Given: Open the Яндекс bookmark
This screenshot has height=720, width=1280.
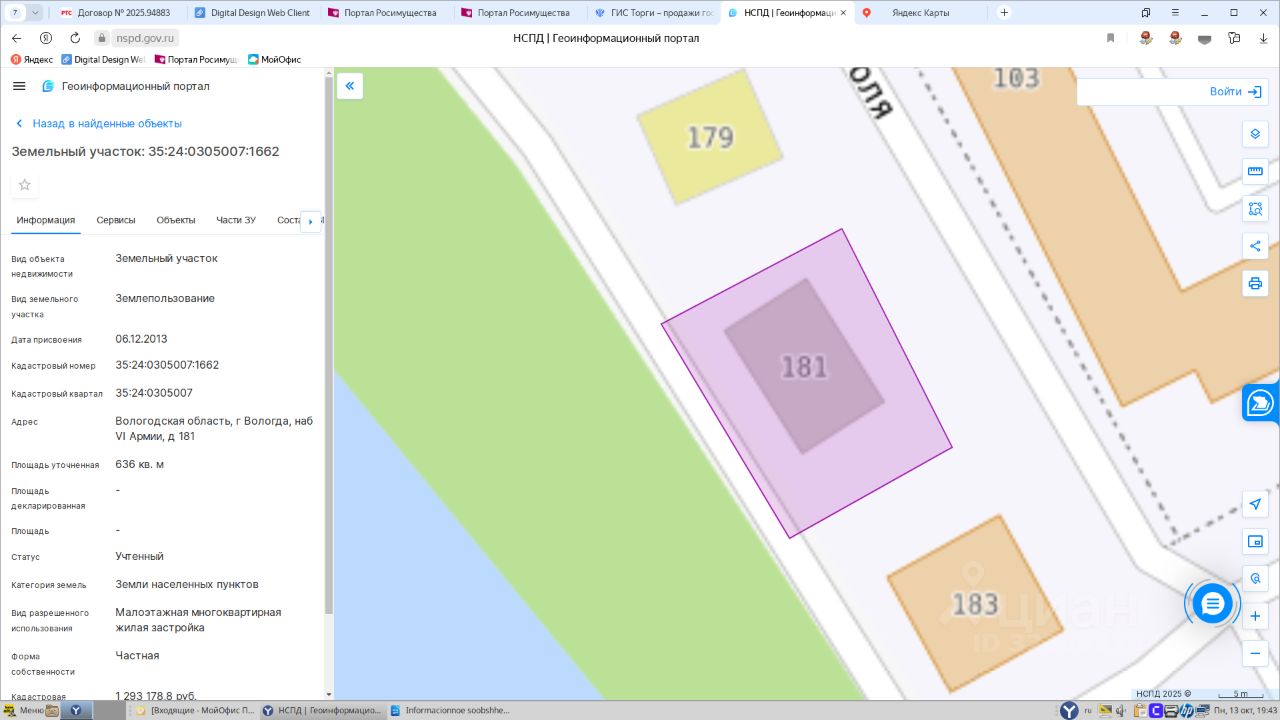Looking at the screenshot, I should coord(32,60).
